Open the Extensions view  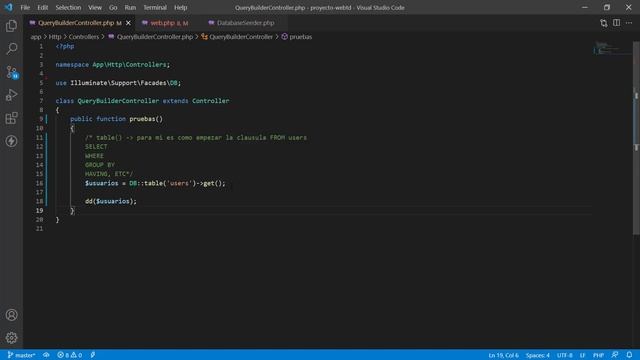[11, 118]
